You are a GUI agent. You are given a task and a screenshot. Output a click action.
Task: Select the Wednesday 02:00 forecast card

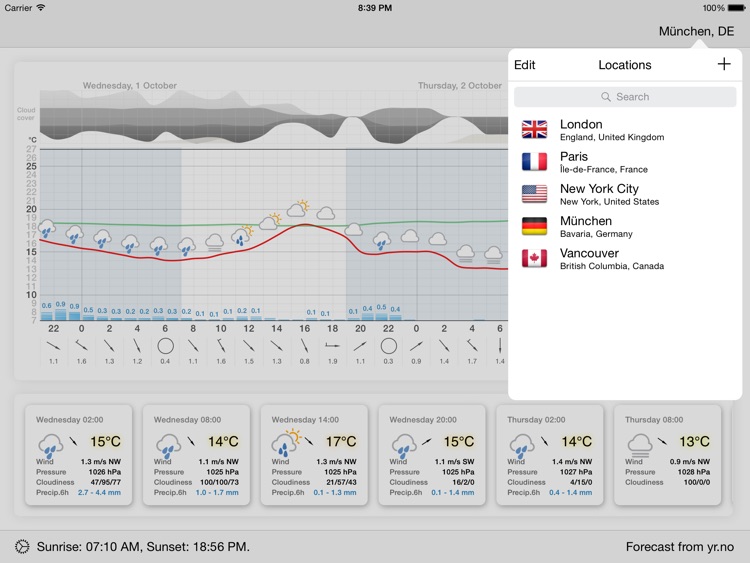[x=78, y=455]
